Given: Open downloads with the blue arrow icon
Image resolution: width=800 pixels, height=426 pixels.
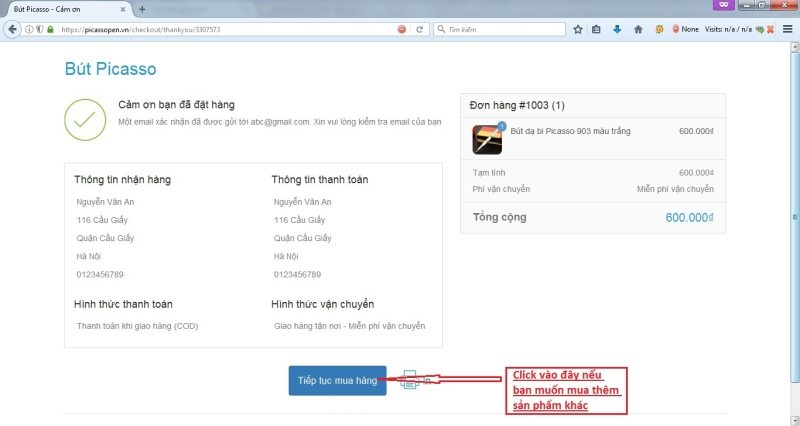Looking at the screenshot, I should point(617,30).
